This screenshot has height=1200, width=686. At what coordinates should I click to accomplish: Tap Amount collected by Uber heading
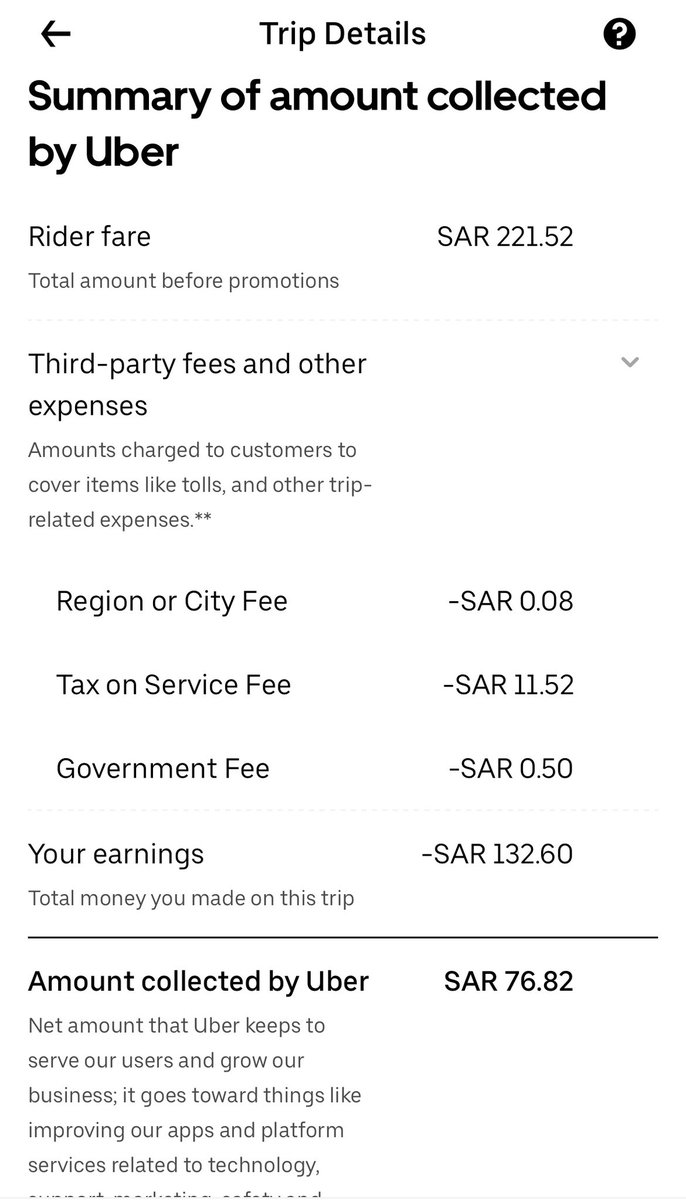click(198, 981)
